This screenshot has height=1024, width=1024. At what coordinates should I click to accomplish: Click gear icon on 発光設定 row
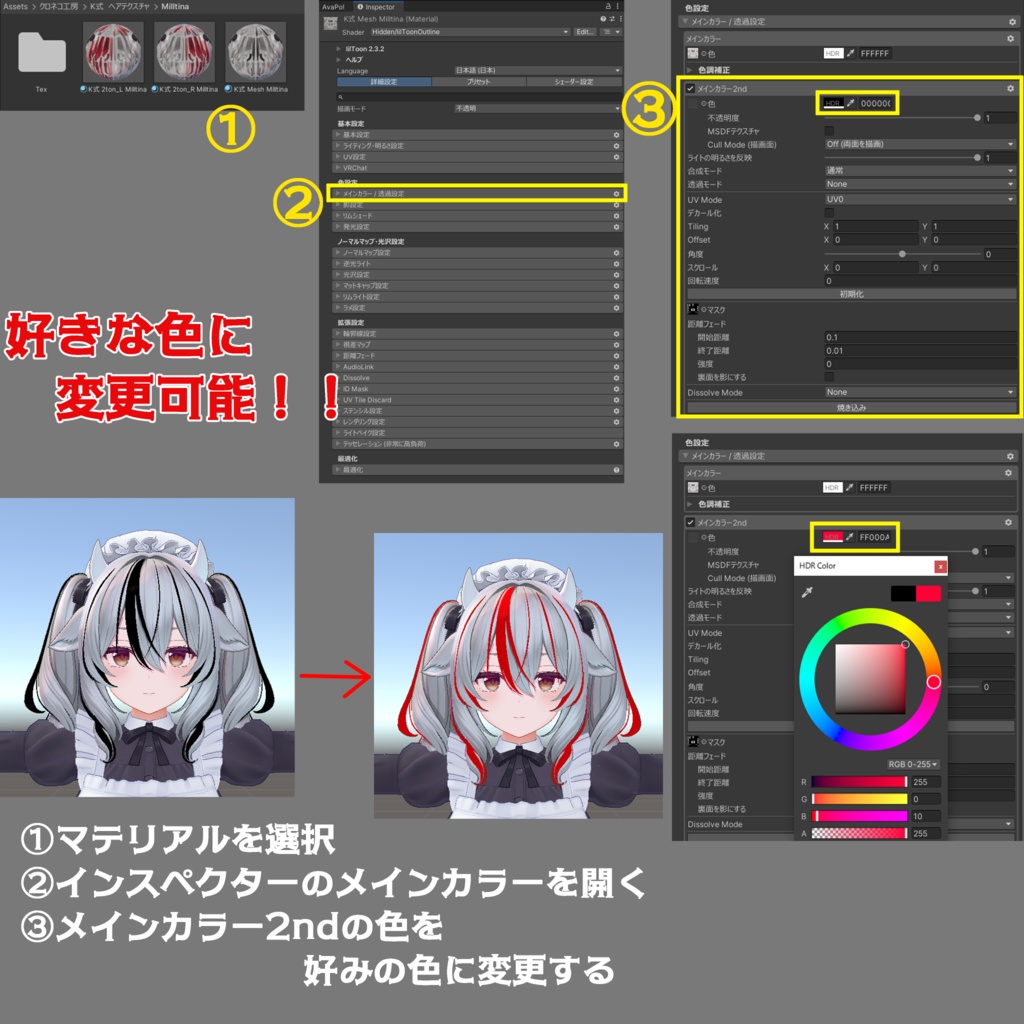[616, 227]
